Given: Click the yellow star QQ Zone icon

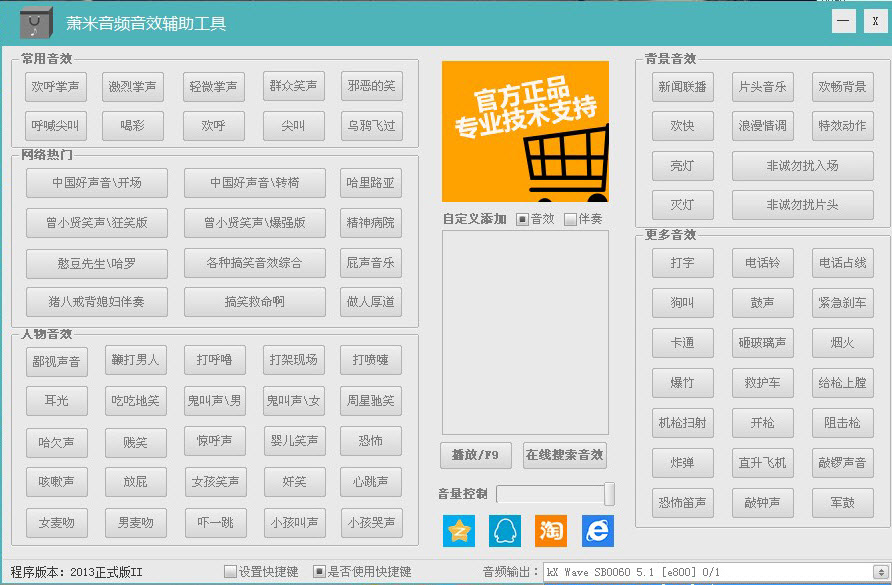Looking at the screenshot, I should [x=459, y=530].
